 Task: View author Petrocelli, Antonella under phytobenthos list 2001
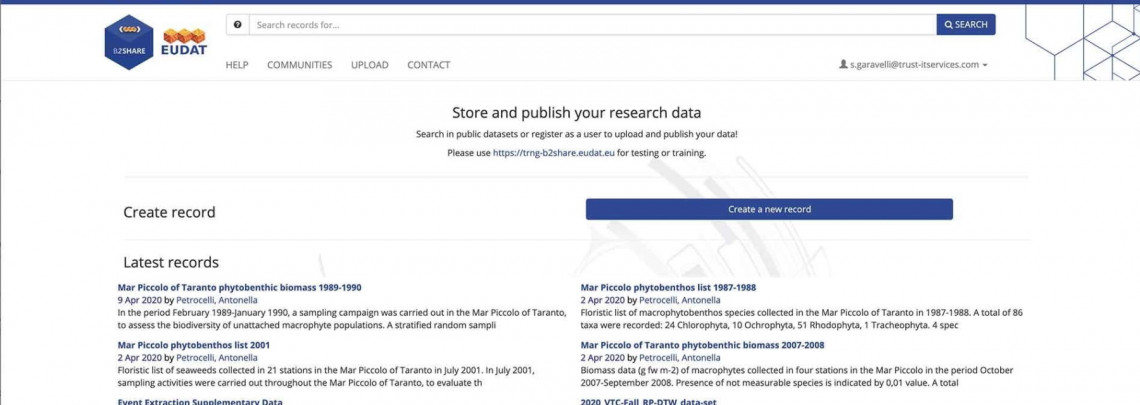coord(217,357)
